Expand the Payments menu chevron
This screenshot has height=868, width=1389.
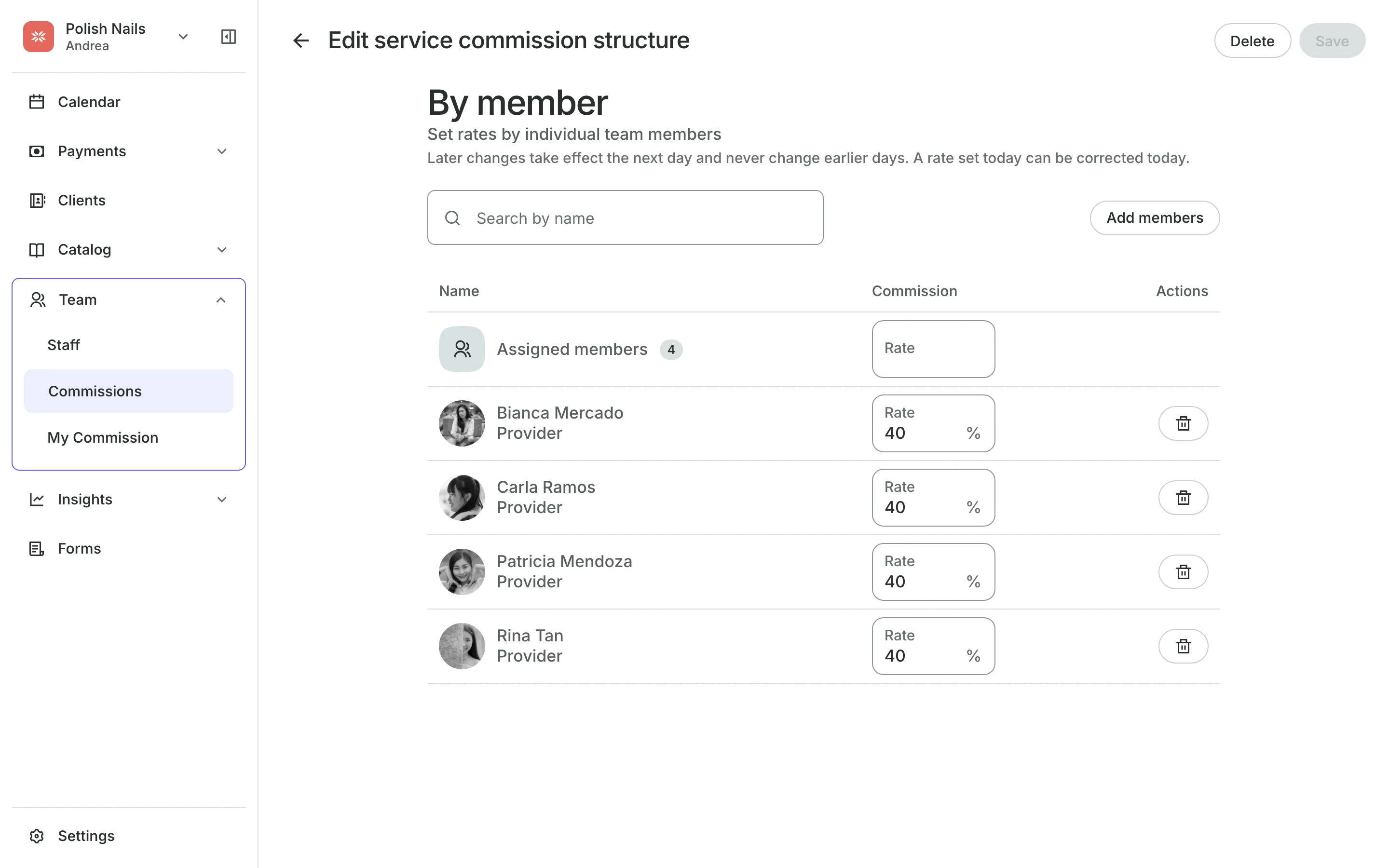click(x=222, y=151)
